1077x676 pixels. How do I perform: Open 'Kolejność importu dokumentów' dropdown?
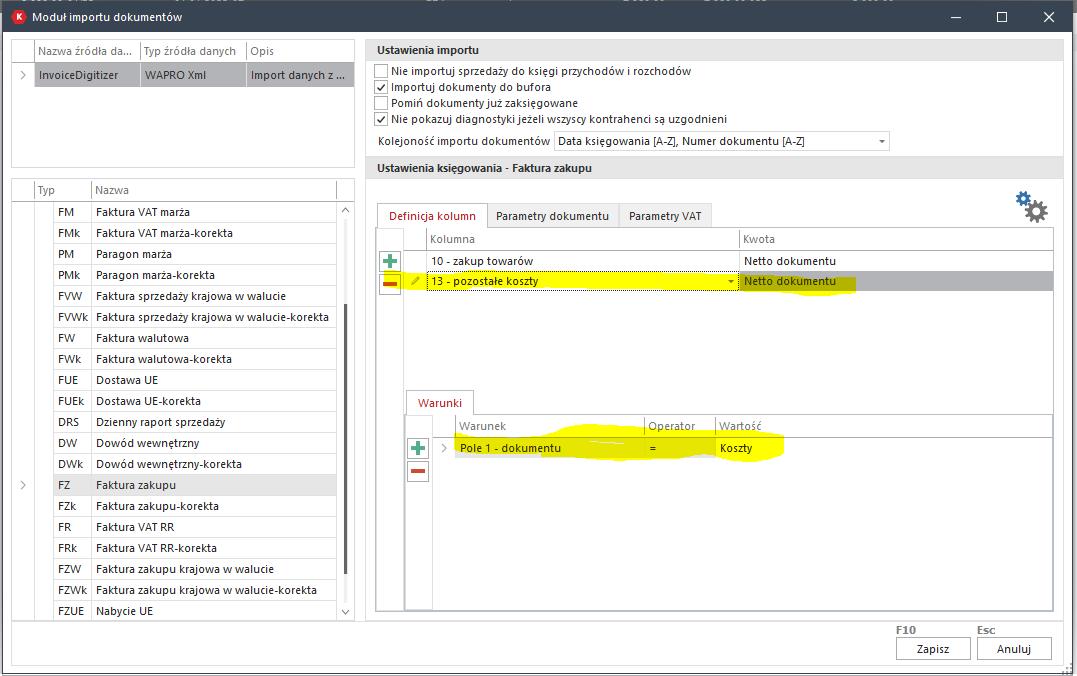(x=881, y=142)
